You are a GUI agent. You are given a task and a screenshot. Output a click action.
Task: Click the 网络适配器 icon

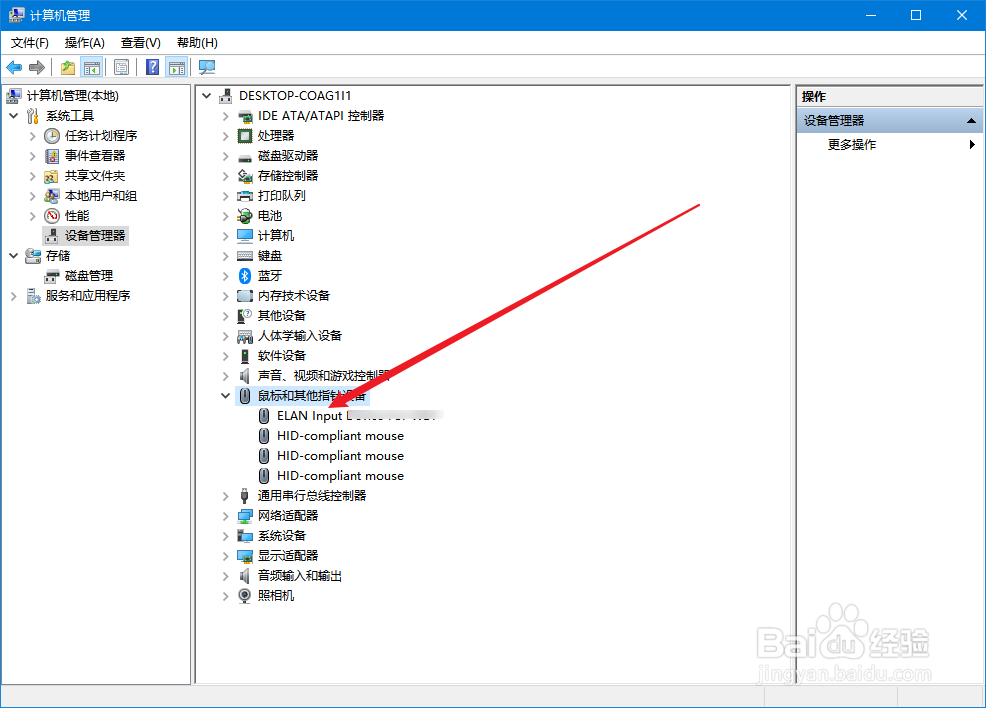245,516
